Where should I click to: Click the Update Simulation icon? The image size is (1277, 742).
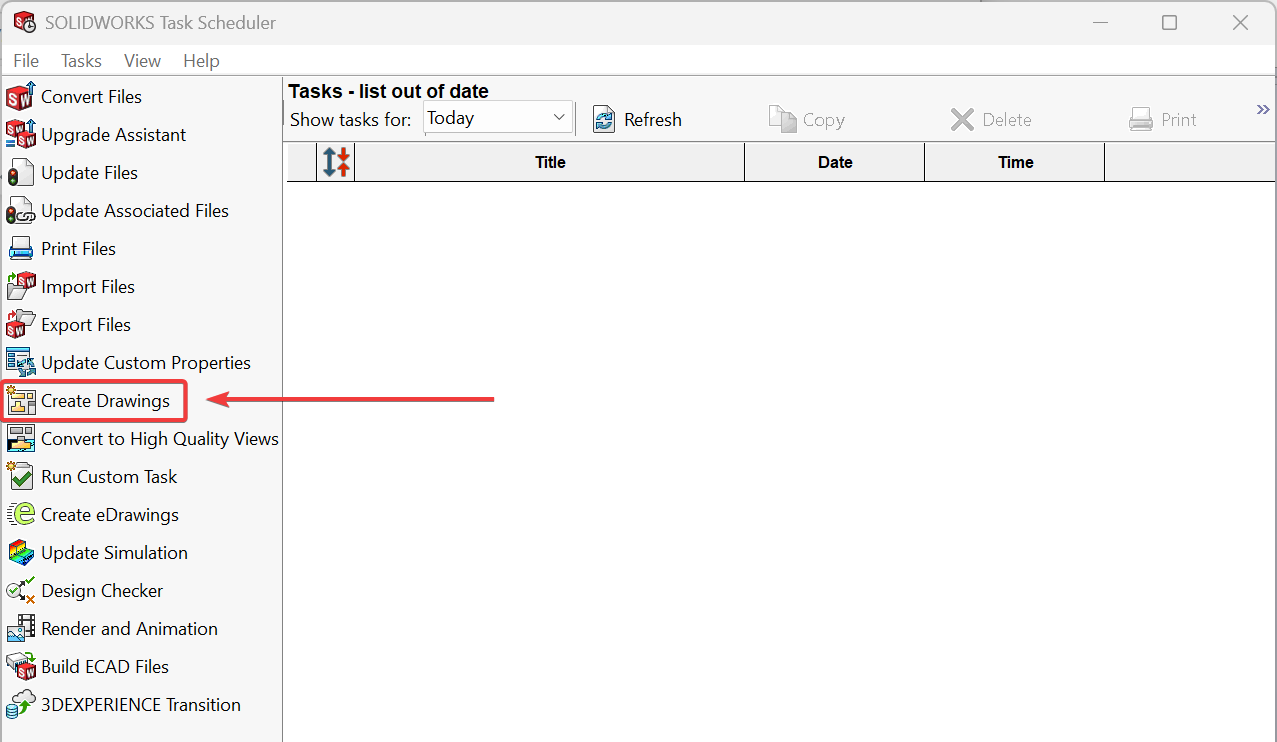(20, 553)
